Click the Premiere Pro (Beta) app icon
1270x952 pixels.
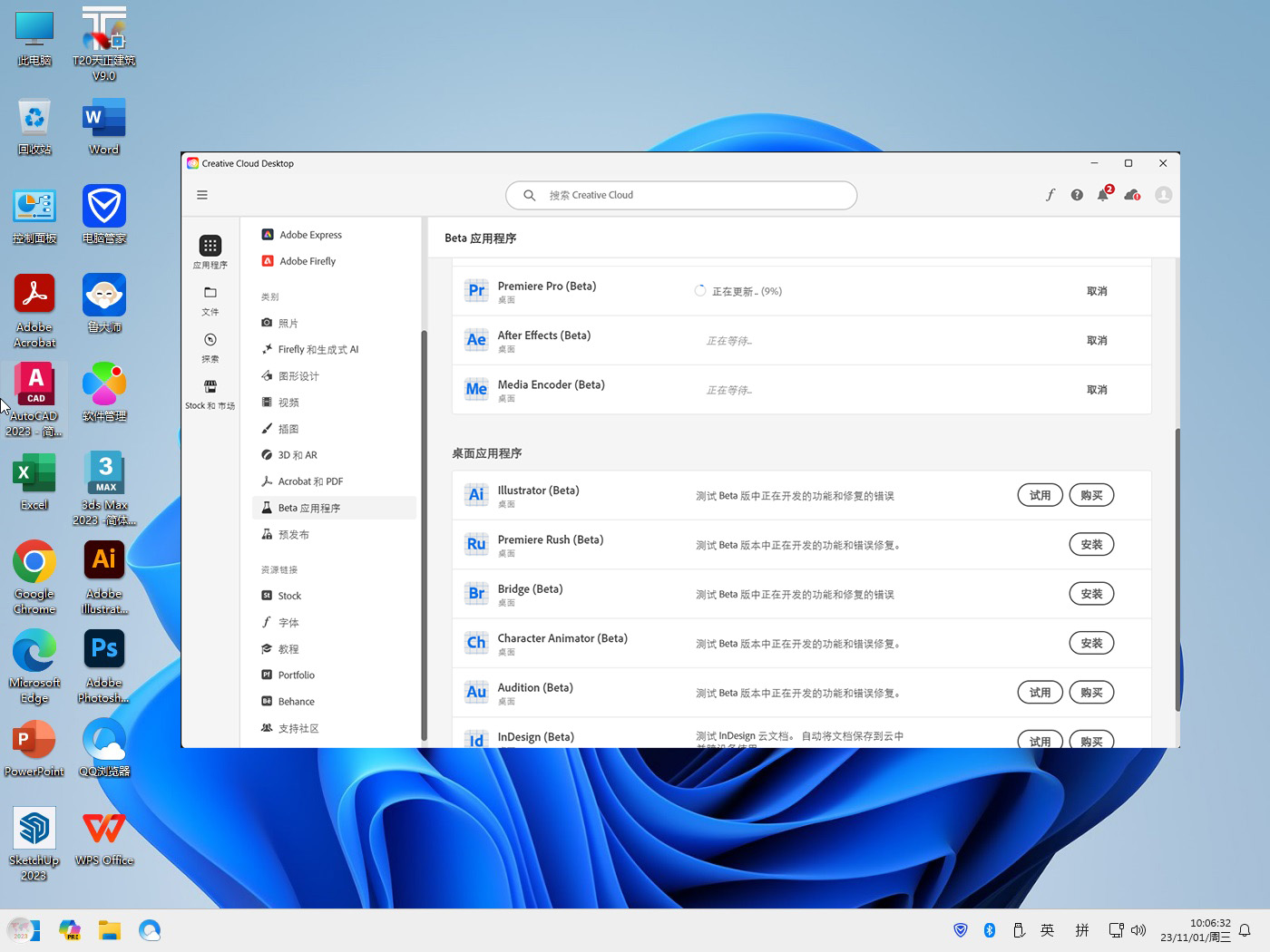click(476, 291)
